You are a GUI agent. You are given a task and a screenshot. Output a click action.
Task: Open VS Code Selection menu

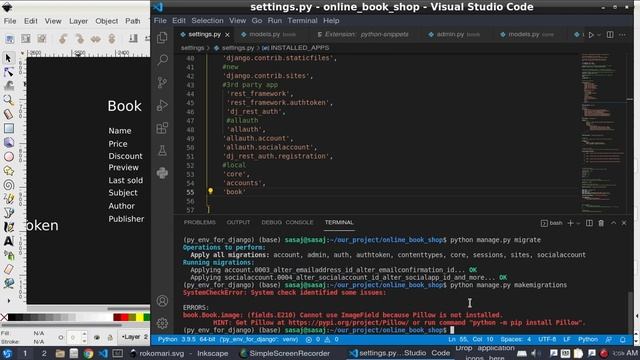pos(207,20)
